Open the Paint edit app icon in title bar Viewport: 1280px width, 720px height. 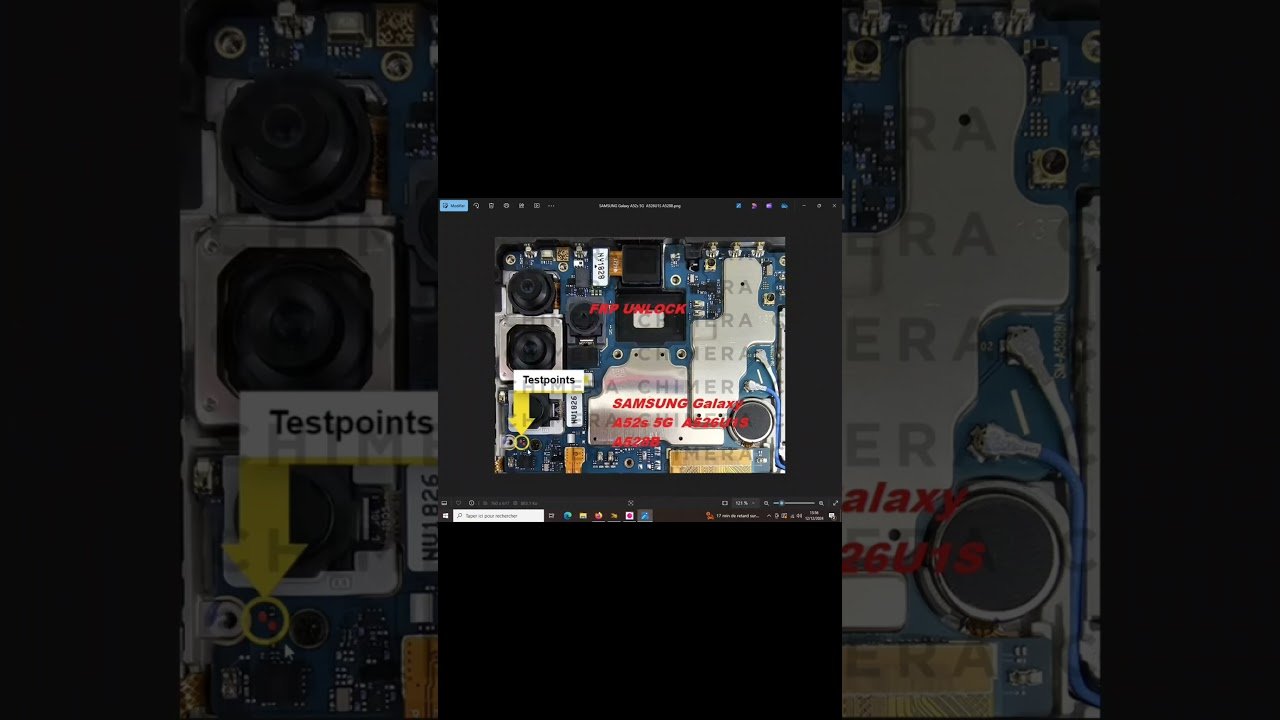[x=739, y=205]
